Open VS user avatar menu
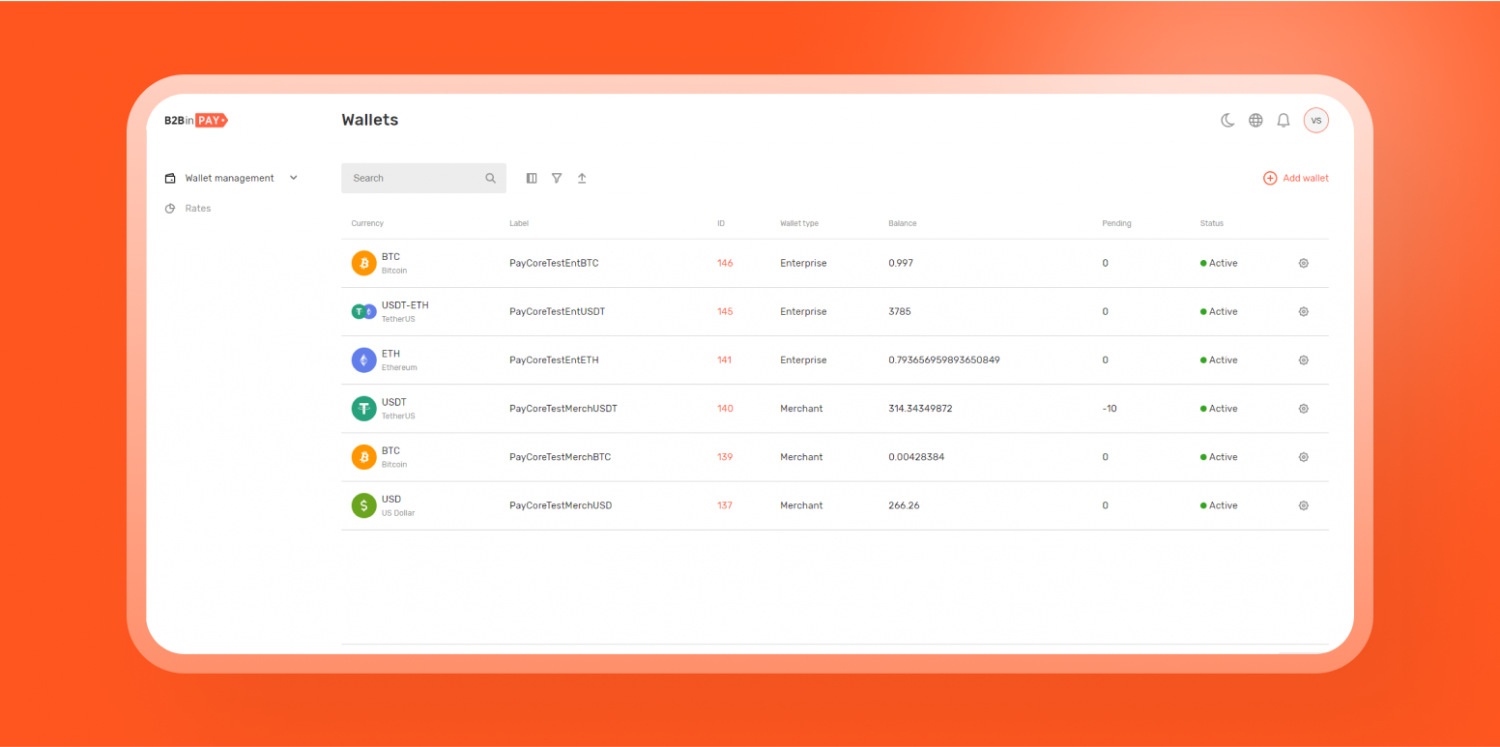1500x747 pixels. point(1316,120)
